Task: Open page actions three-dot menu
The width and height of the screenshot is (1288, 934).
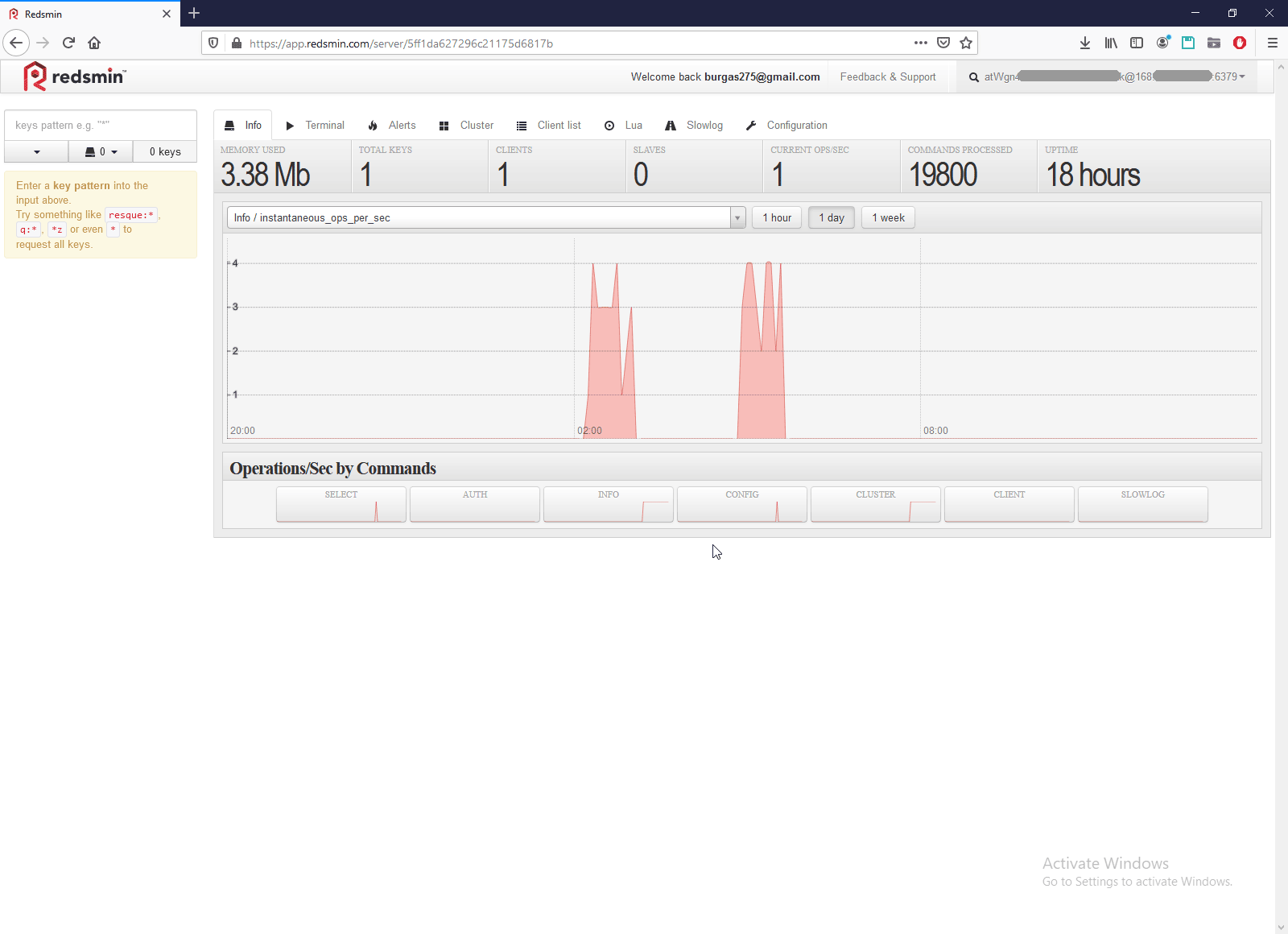Action: click(921, 43)
